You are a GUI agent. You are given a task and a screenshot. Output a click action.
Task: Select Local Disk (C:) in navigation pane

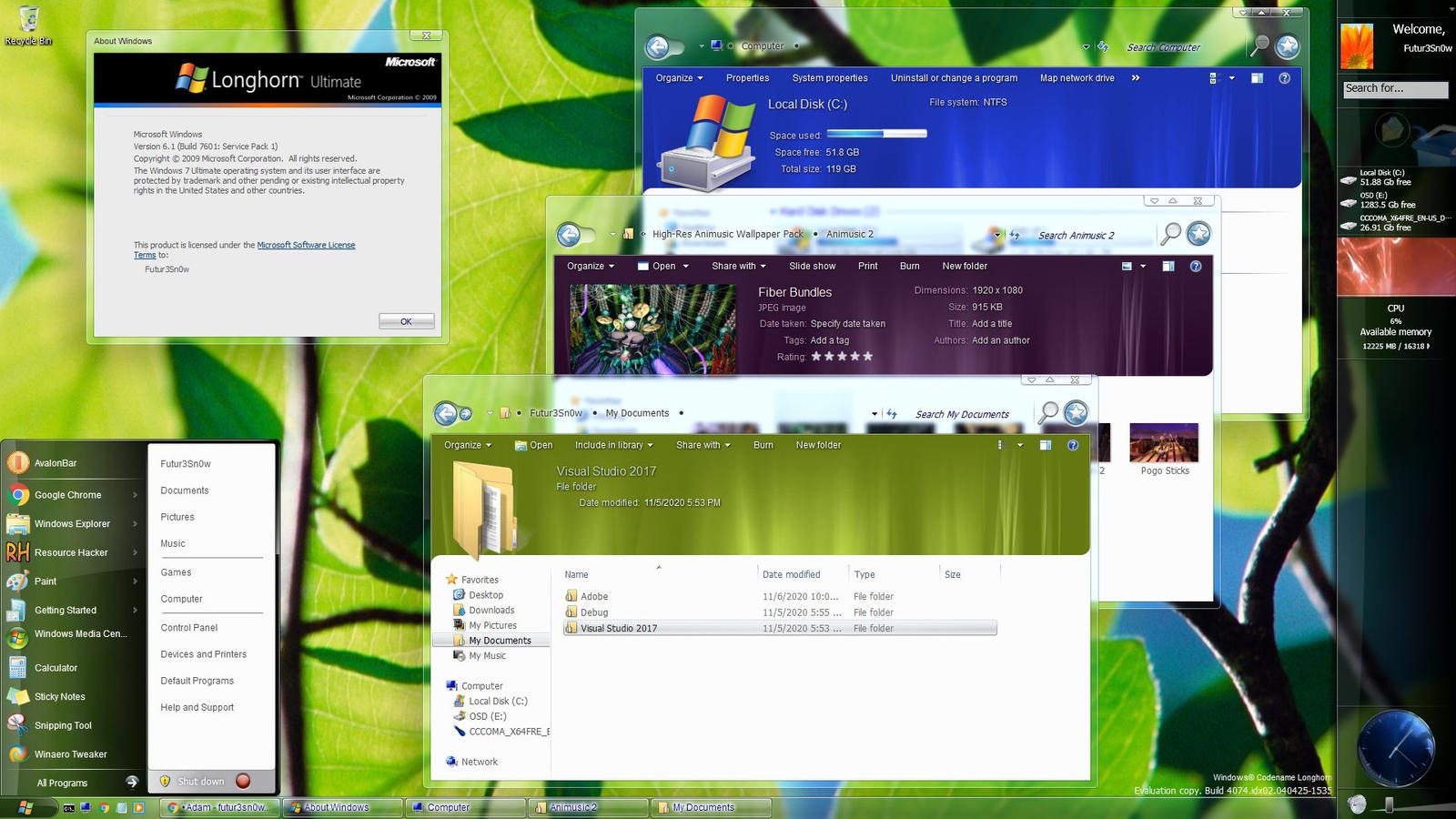tap(498, 702)
